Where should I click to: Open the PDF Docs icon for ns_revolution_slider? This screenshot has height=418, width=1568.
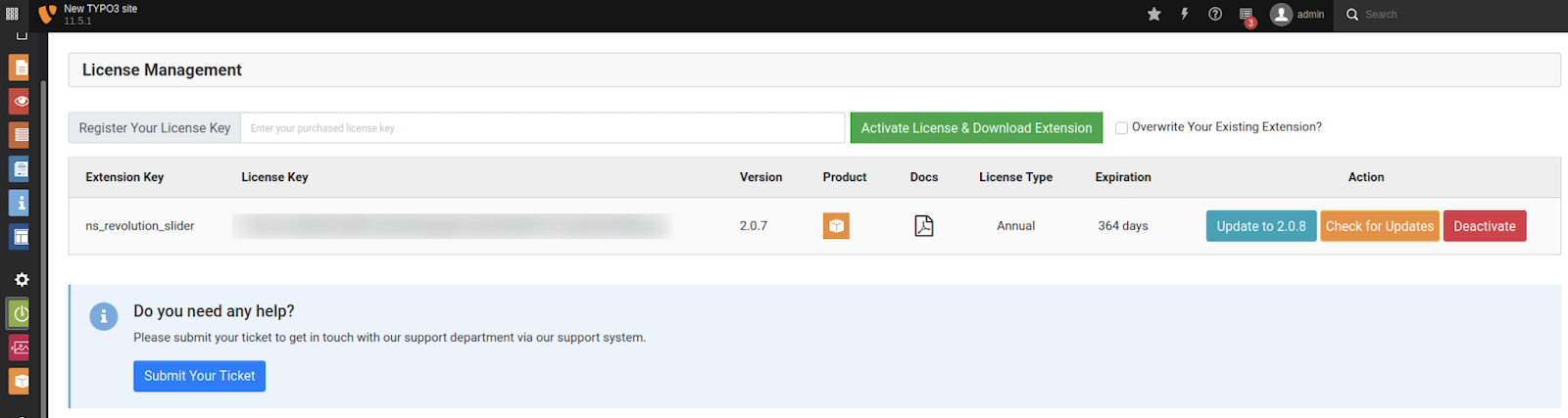point(924,226)
